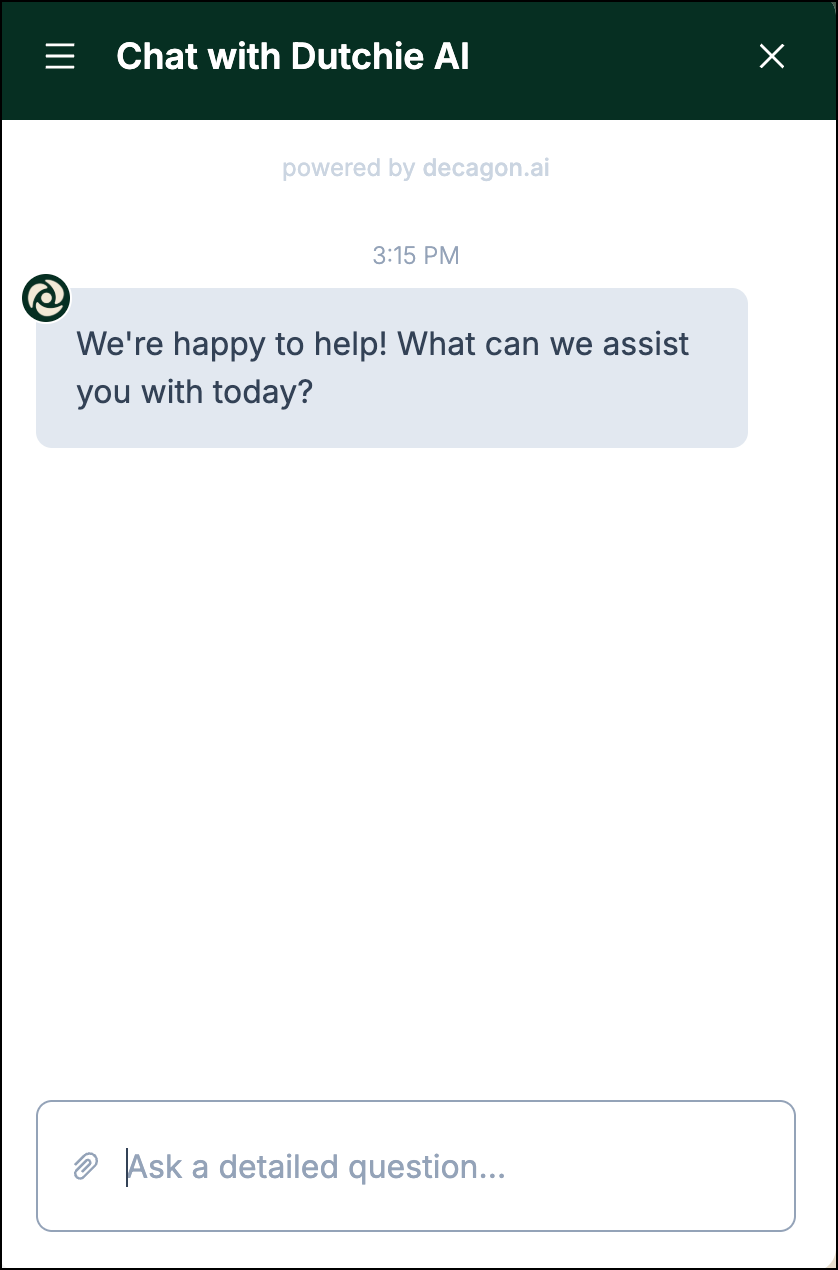Expand the header's menu lines icon
838x1270 pixels.
[x=60, y=57]
